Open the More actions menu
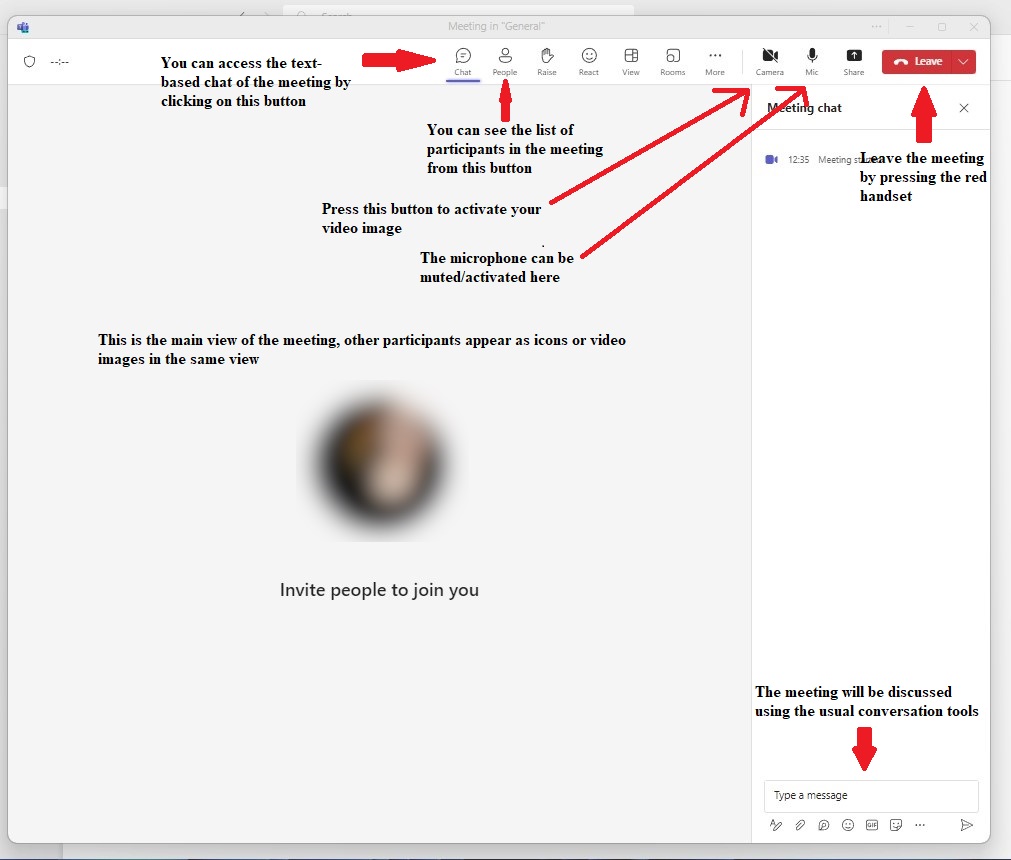 (714, 60)
